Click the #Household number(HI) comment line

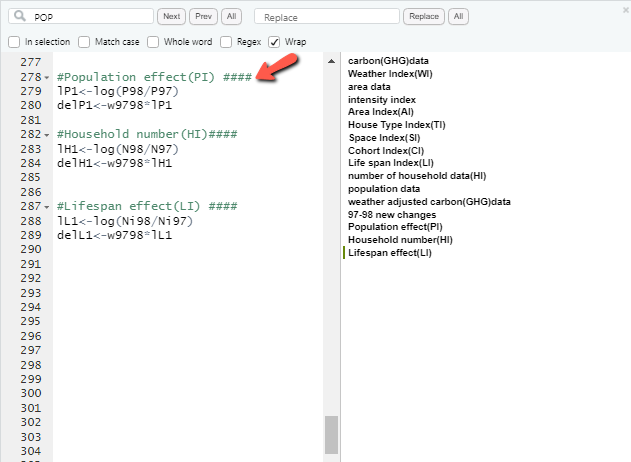pyautogui.click(x=147, y=134)
